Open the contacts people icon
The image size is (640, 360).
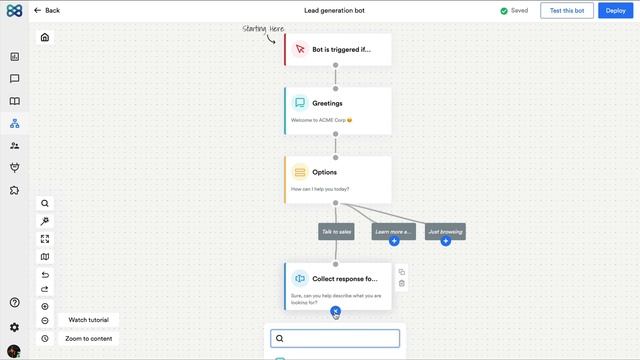click(15, 146)
